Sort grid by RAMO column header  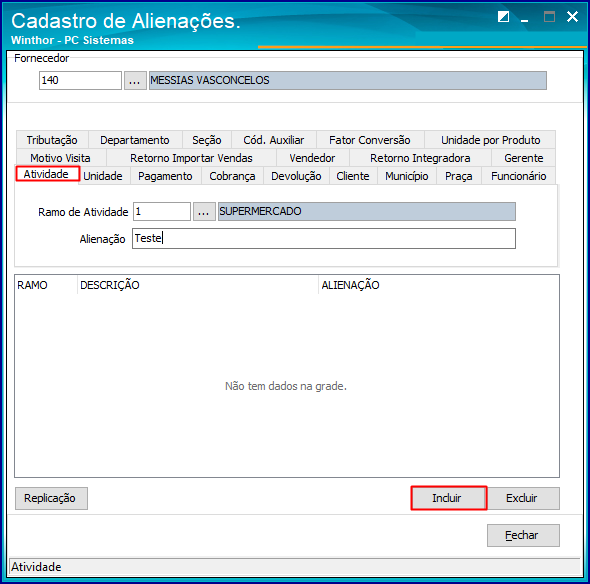[46, 285]
